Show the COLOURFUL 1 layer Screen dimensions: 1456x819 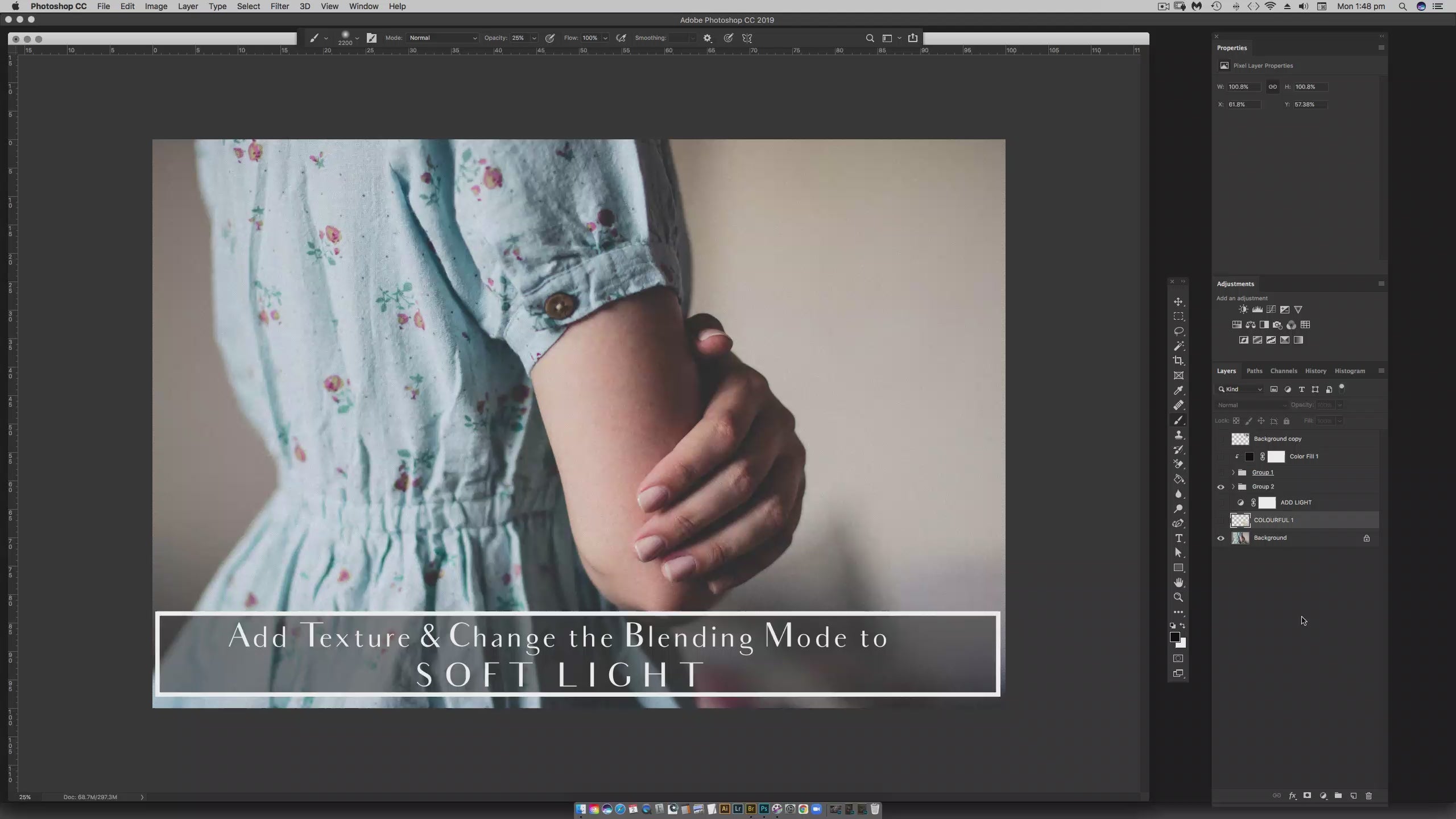pyautogui.click(x=1221, y=520)
